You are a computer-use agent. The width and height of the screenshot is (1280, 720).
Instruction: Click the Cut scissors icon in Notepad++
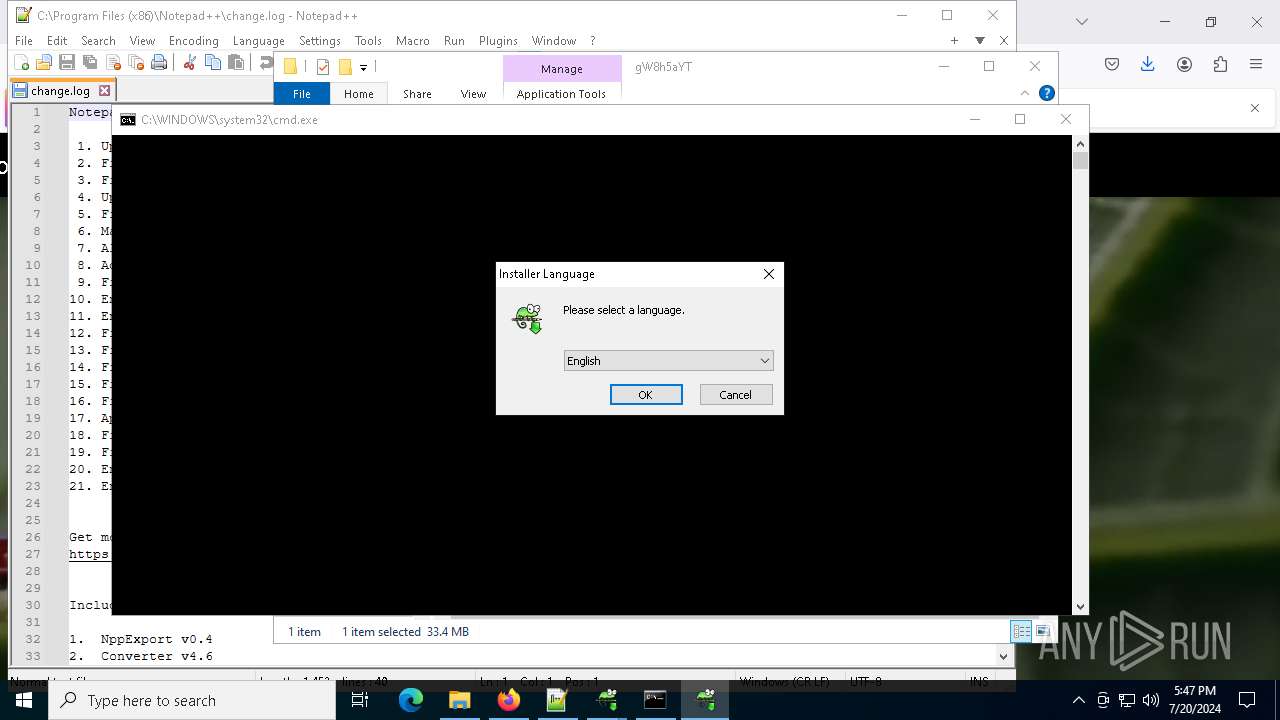[x=189, y=63]
